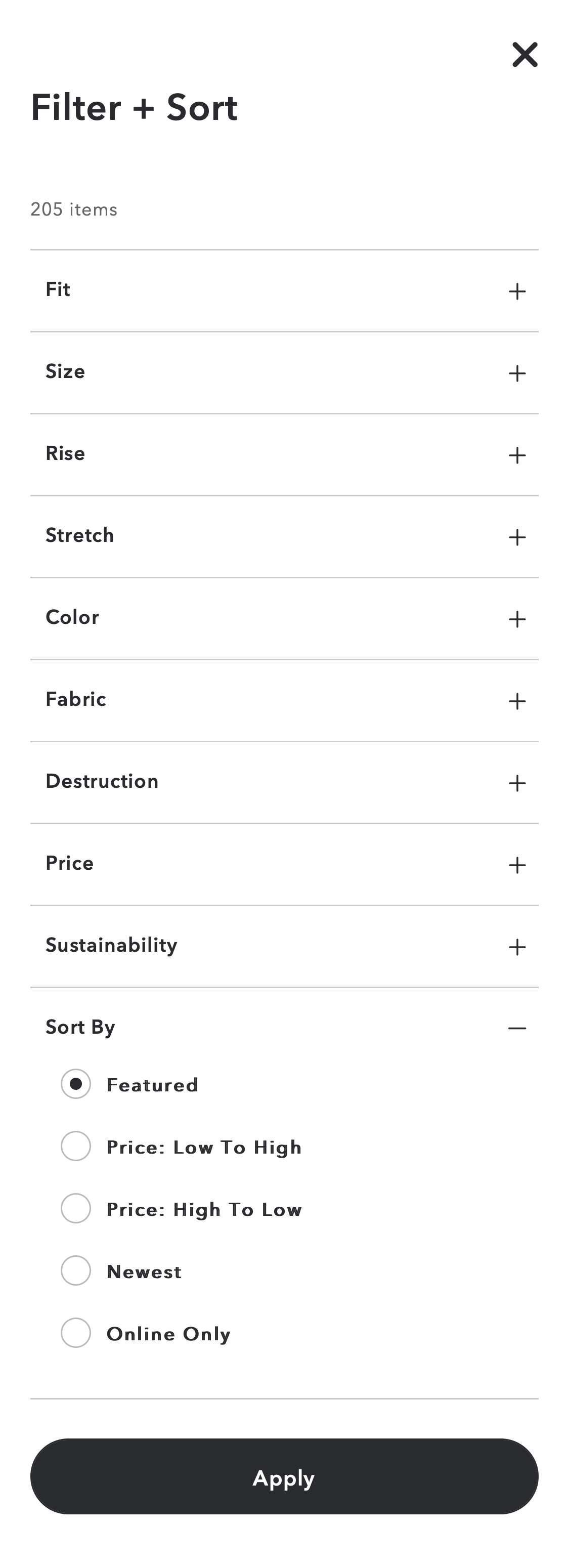Select Price: Low To High sorting
This screenshot has width=569, height=1568.
click(75, 1146)
